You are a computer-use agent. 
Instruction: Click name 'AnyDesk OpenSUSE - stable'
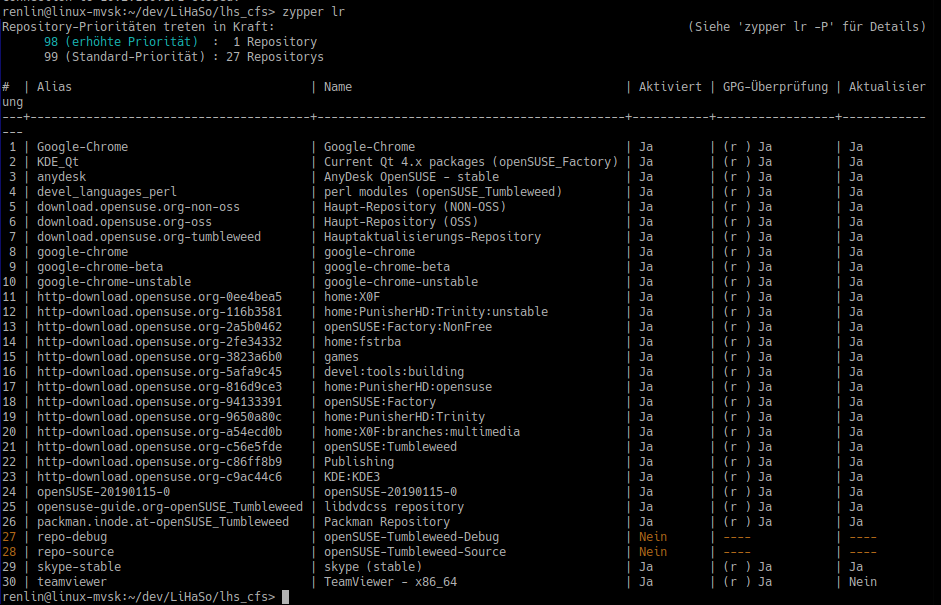click(x=412, y=176)
